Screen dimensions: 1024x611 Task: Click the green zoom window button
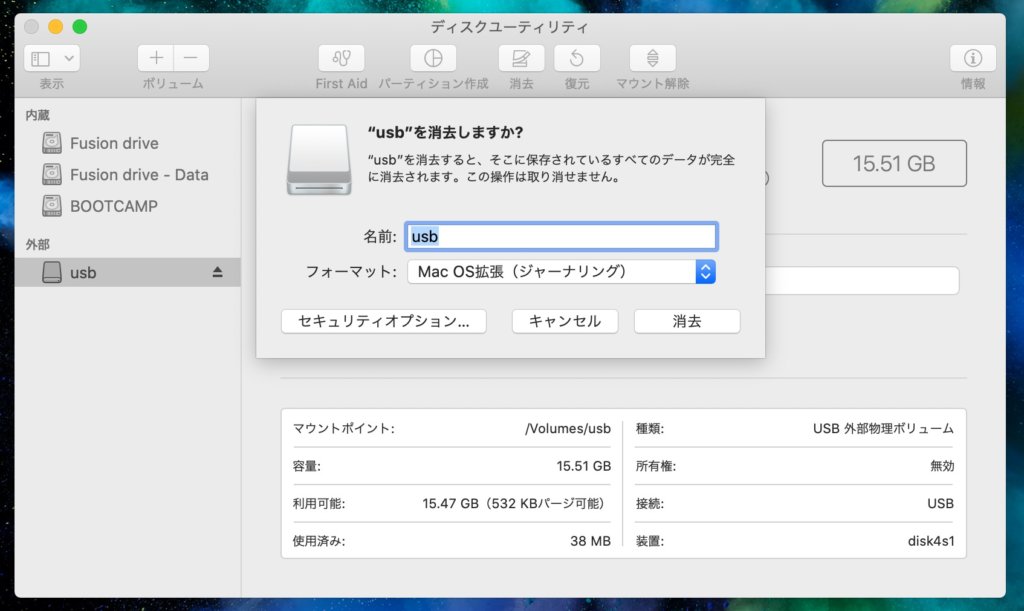tap(80, 27)
